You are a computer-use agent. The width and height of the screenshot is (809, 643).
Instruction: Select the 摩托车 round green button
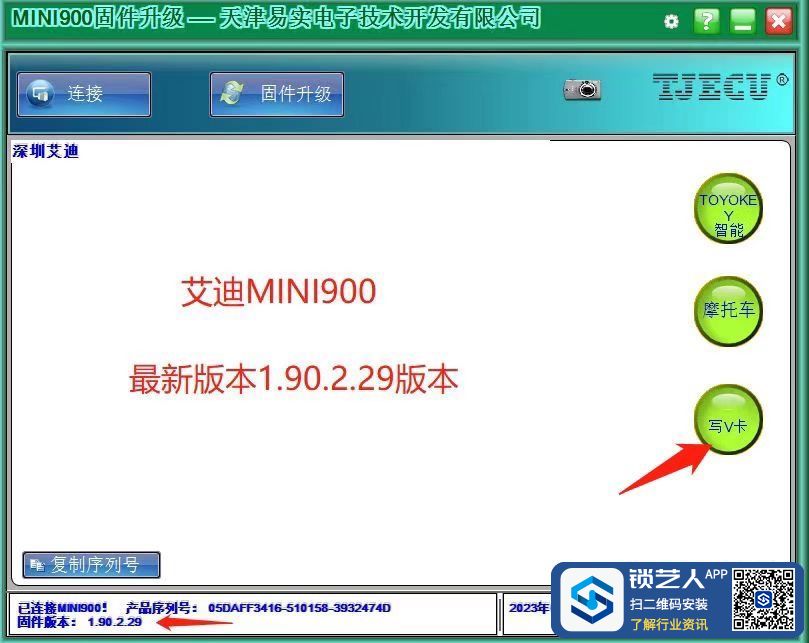tap(728, 311)
